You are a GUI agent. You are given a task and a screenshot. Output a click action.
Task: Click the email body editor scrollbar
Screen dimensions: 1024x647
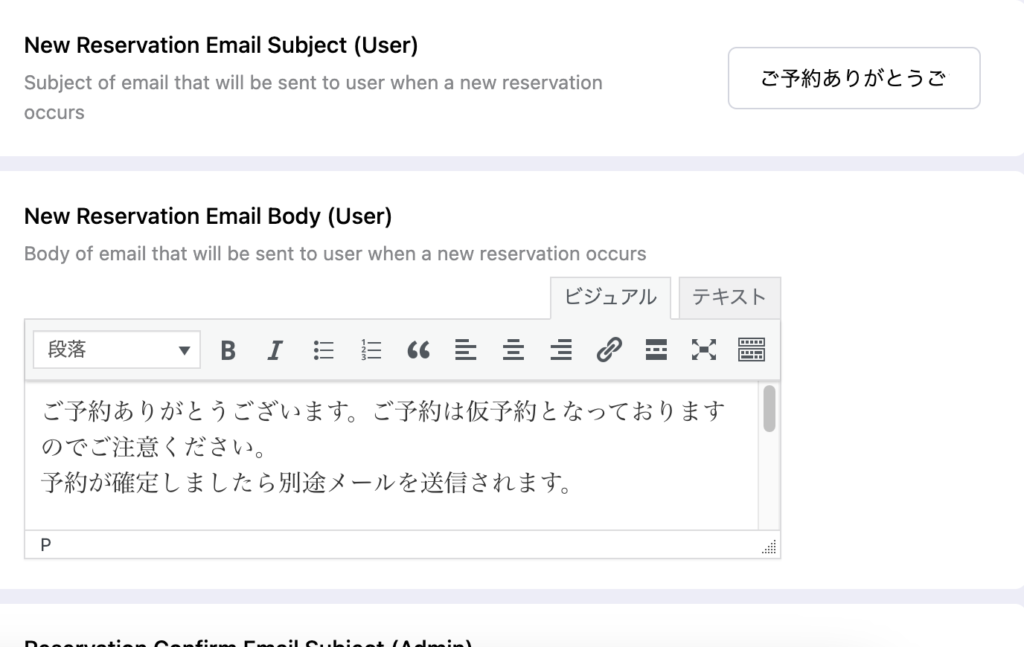pyautogui.click(x=769, y=409)
